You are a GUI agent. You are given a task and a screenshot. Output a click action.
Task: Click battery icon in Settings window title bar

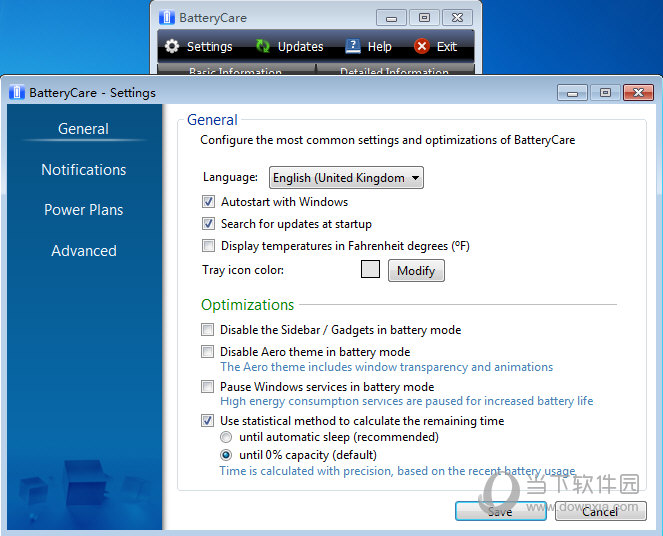(x=16, y=92)
